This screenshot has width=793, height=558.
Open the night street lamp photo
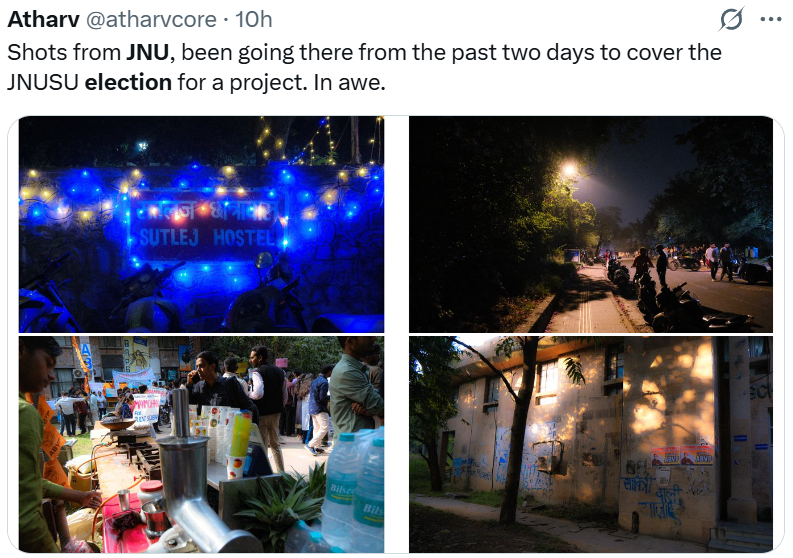tap(591, 224)
